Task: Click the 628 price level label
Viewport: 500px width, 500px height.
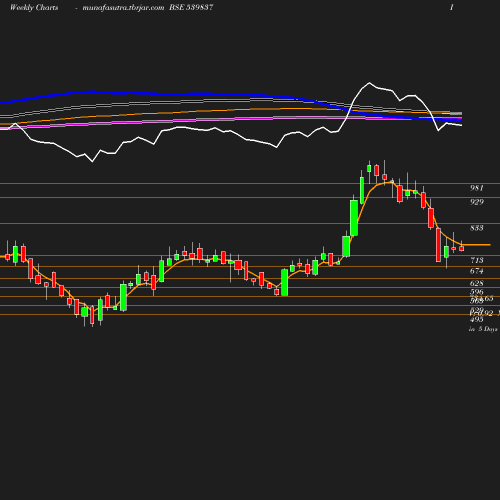Action: (x=477, y=283)
